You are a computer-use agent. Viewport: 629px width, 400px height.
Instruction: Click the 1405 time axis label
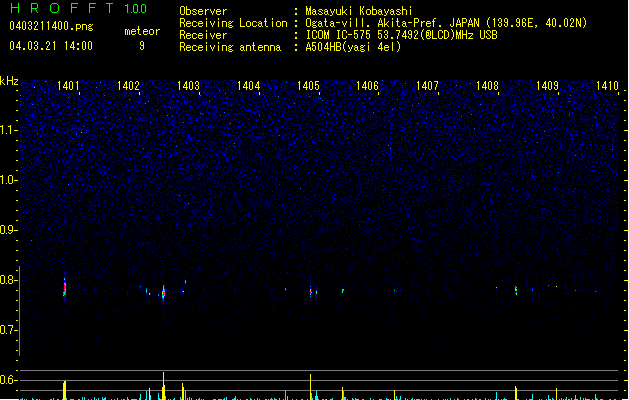coord(308,85)
